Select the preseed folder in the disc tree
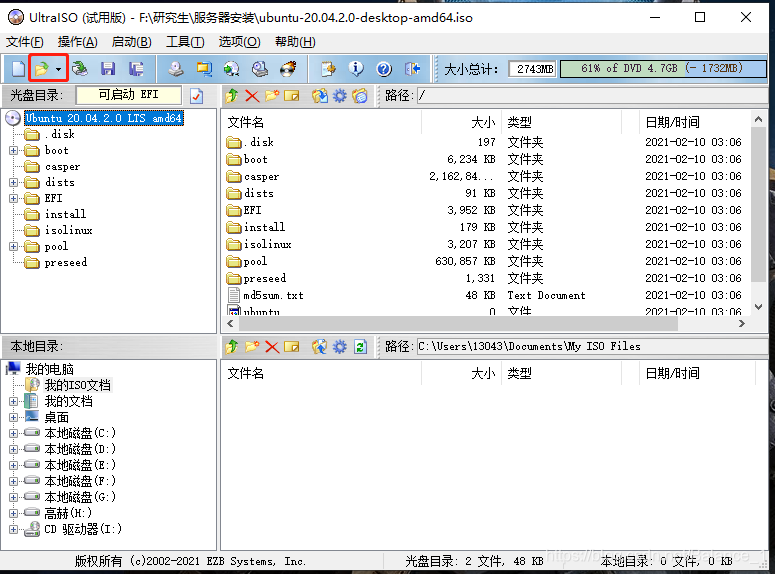This screenshot has width=775, height=574. click(66, 263)
